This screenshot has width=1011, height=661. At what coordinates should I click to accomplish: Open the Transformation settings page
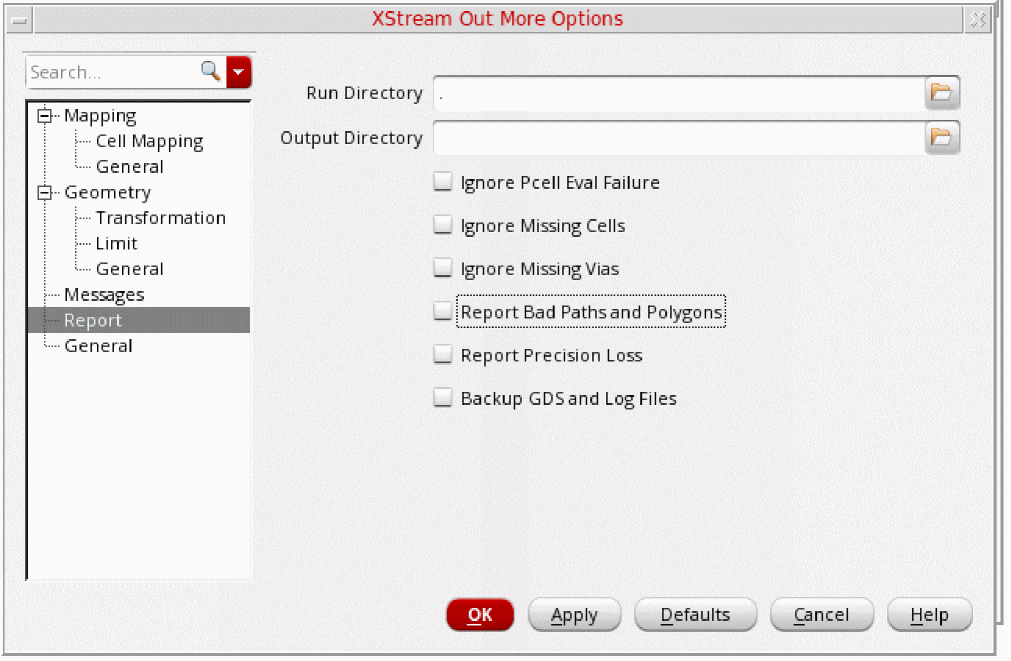pos(160,218)
